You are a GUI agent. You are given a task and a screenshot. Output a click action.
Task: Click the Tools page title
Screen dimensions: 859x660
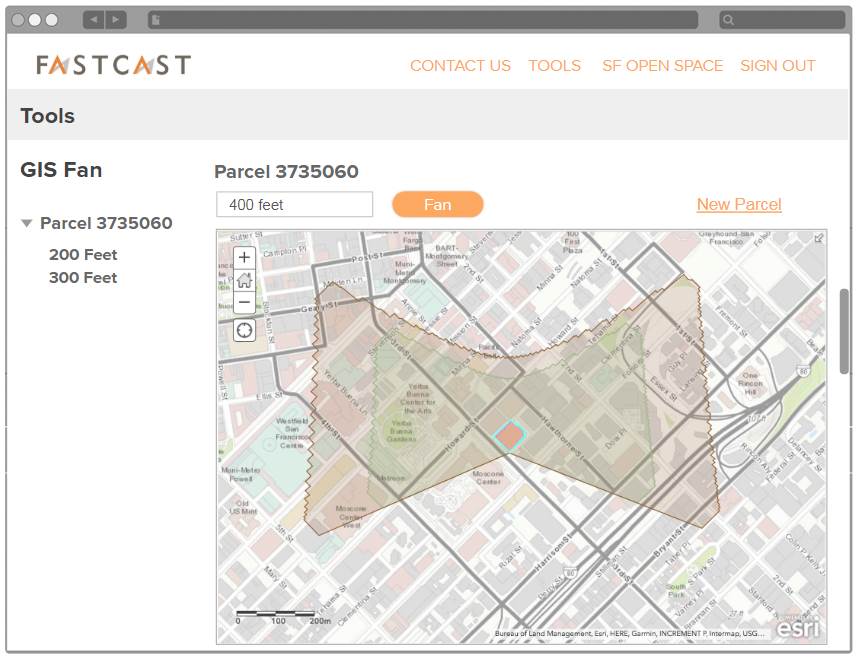(x=48, y=116)
